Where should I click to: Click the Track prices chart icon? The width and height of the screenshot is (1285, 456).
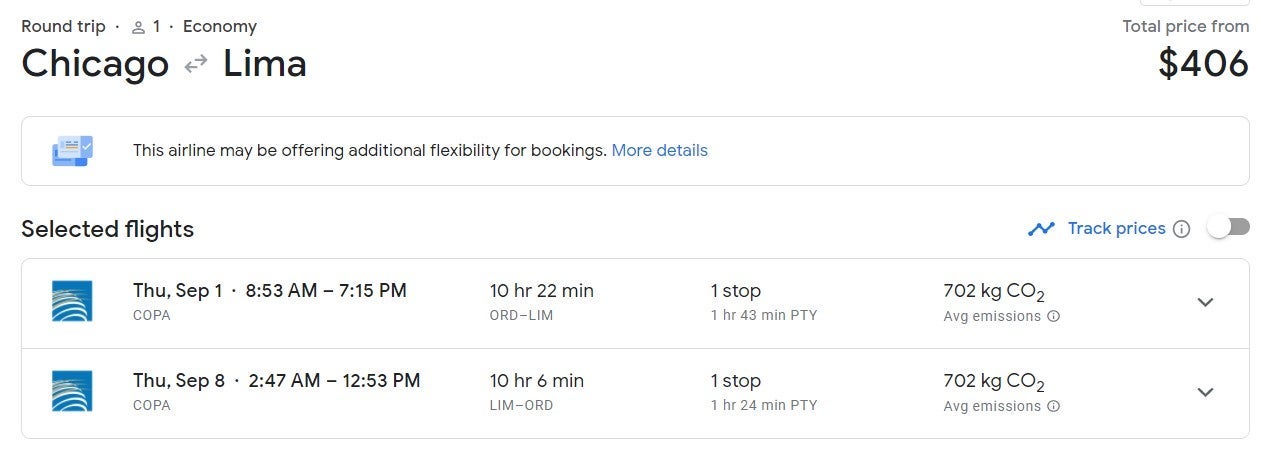pyautogui.click(x=1041, y=229)
